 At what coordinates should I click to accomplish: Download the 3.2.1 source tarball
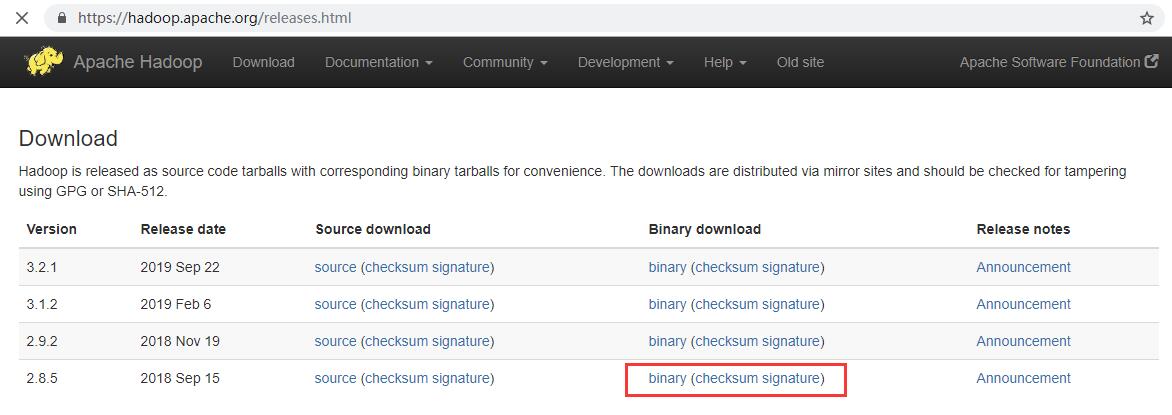[335, 267]
